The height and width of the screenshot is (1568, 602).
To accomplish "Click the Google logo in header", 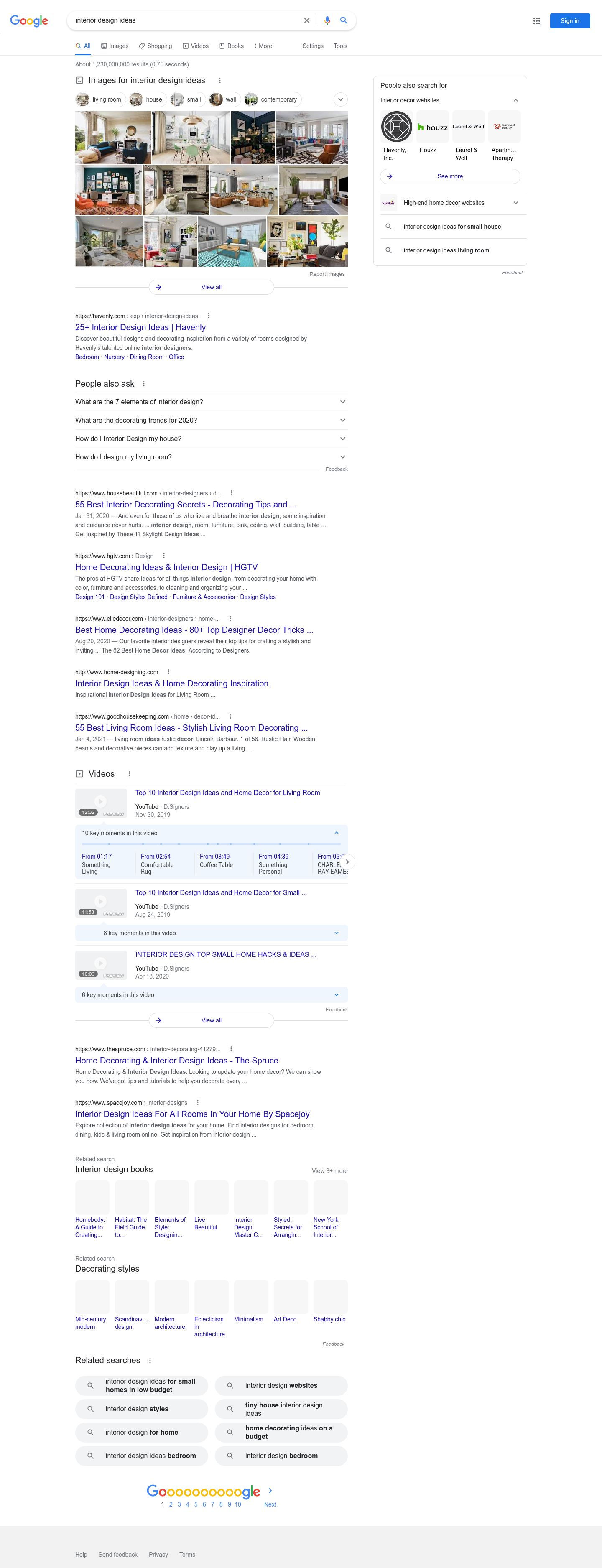I will click(29, 21).
